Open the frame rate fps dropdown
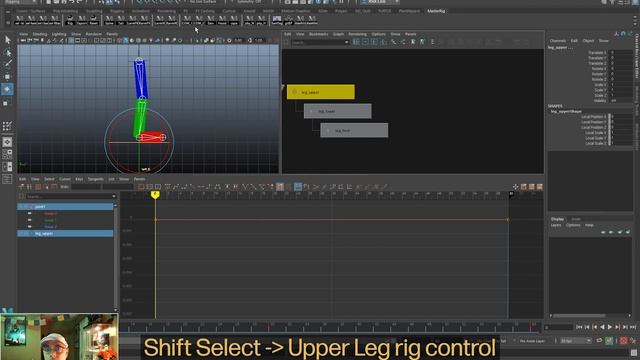 576,341
